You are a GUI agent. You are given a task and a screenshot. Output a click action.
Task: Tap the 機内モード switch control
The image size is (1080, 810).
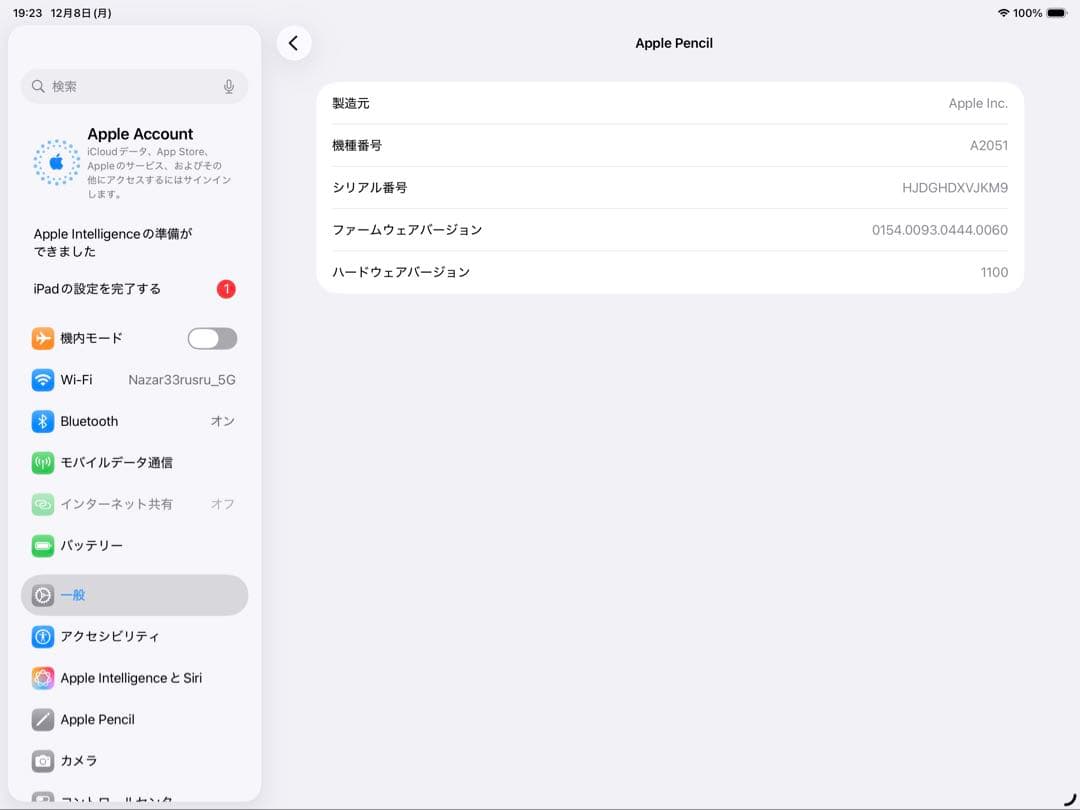coord(211,338)
